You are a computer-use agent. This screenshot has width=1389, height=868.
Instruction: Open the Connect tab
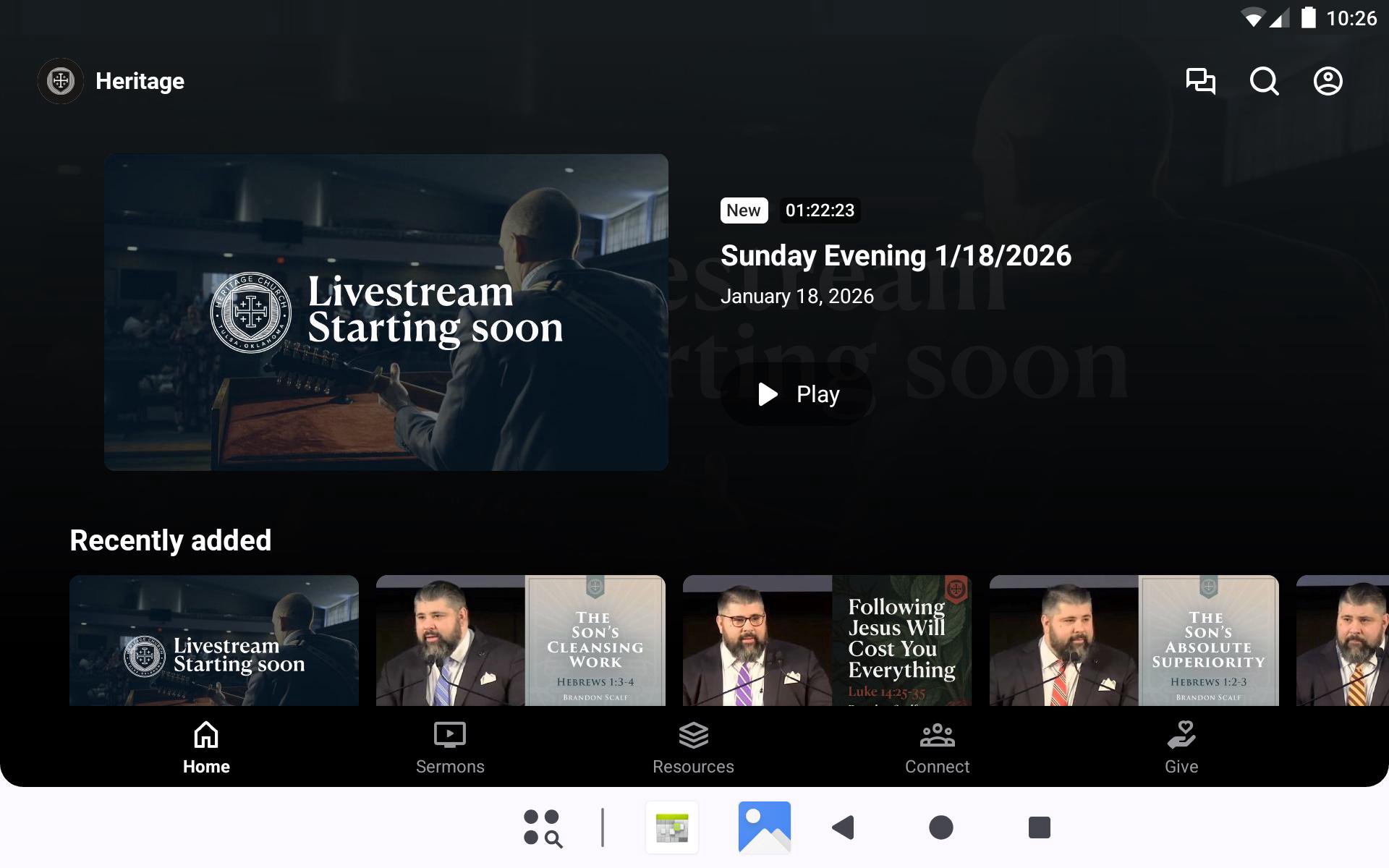[937, 748]
